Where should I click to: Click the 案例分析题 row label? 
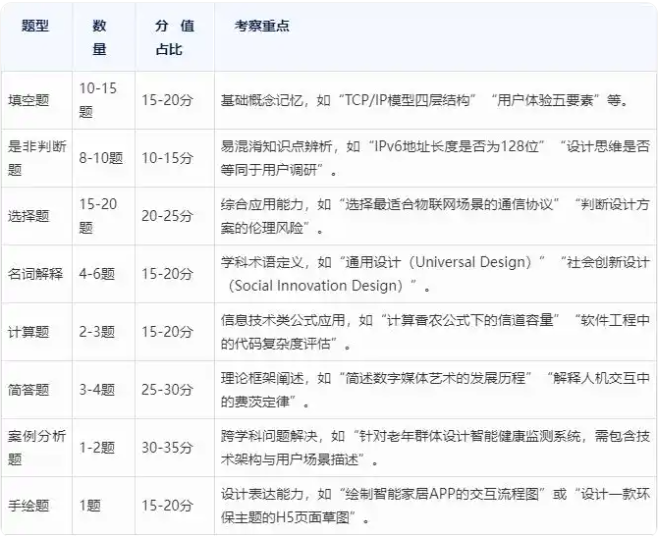(x=36, y=447)
